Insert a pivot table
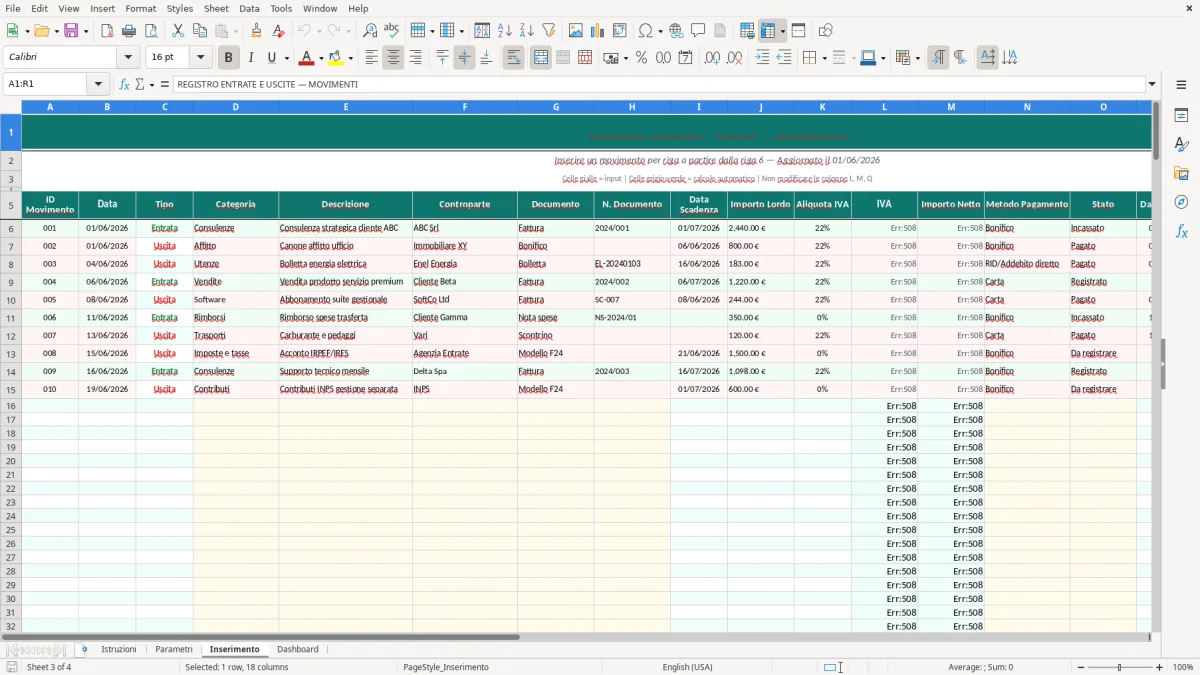The width and height of the screenshot is (1200, 675). (620, 31)
